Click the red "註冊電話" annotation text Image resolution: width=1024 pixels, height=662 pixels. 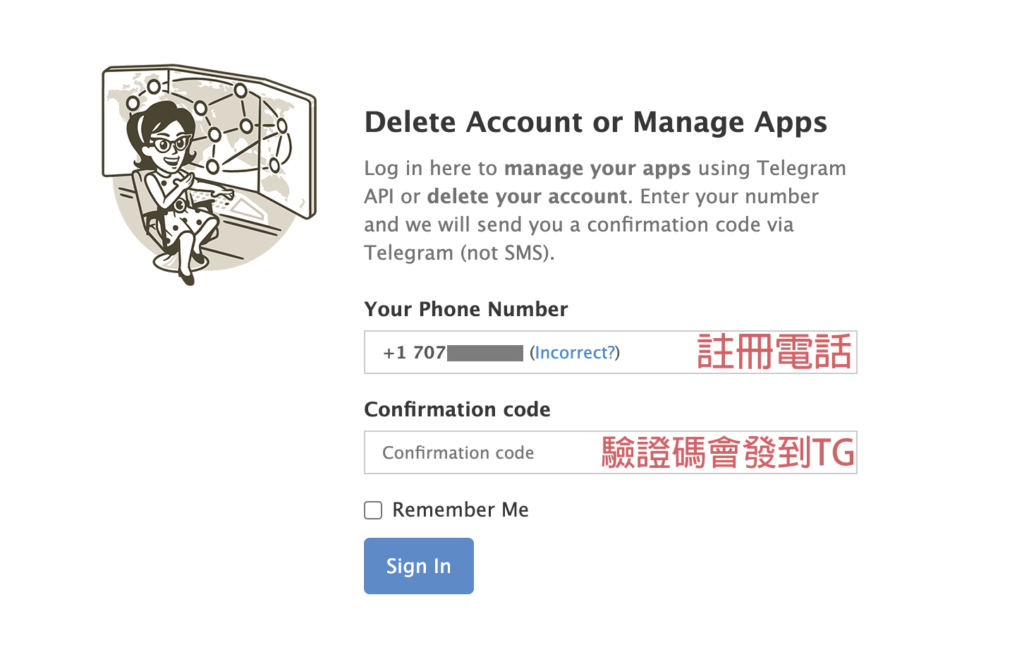[774, 352]
